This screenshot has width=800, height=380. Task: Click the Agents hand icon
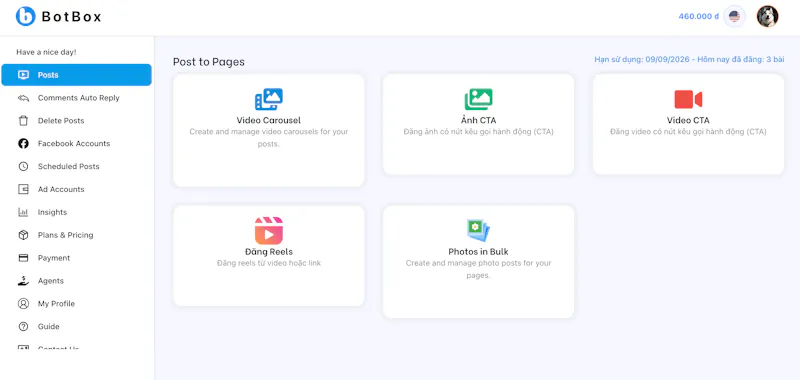click(x=23, y=281)
